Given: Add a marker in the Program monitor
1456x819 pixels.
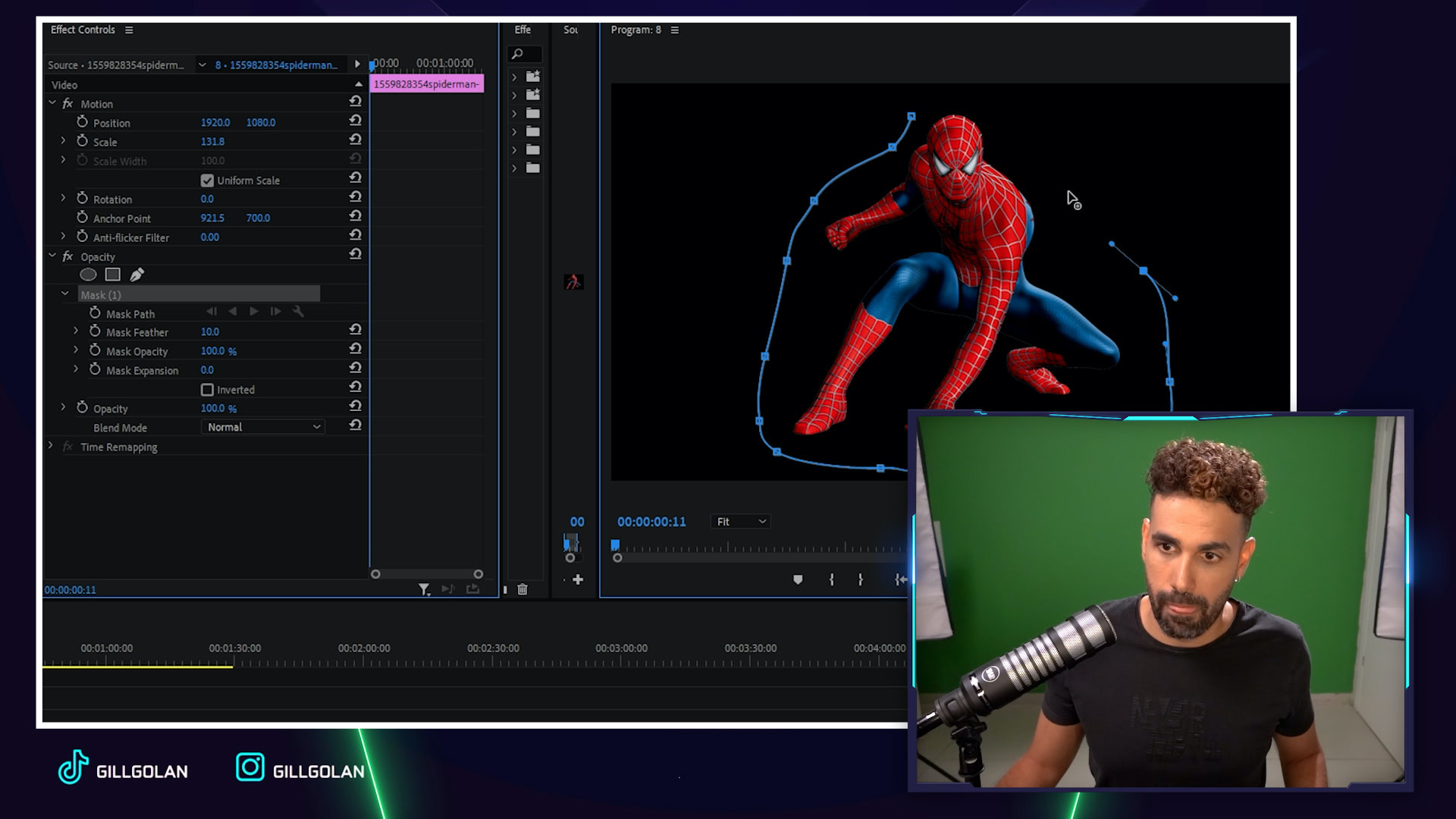Looking at the screenshot, I should pyautogui.click(x=798, y=579).
